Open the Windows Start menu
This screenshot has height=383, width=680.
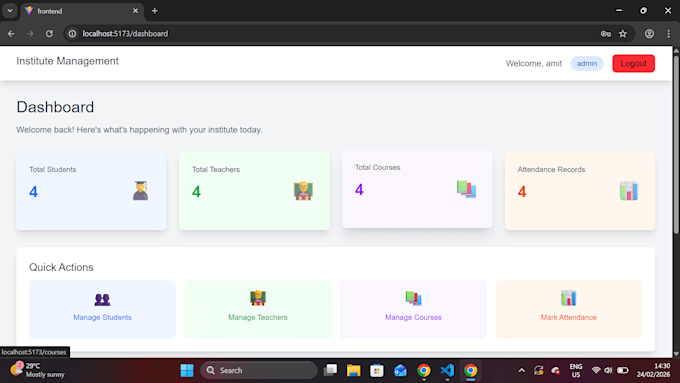click(x=187, y=370)
